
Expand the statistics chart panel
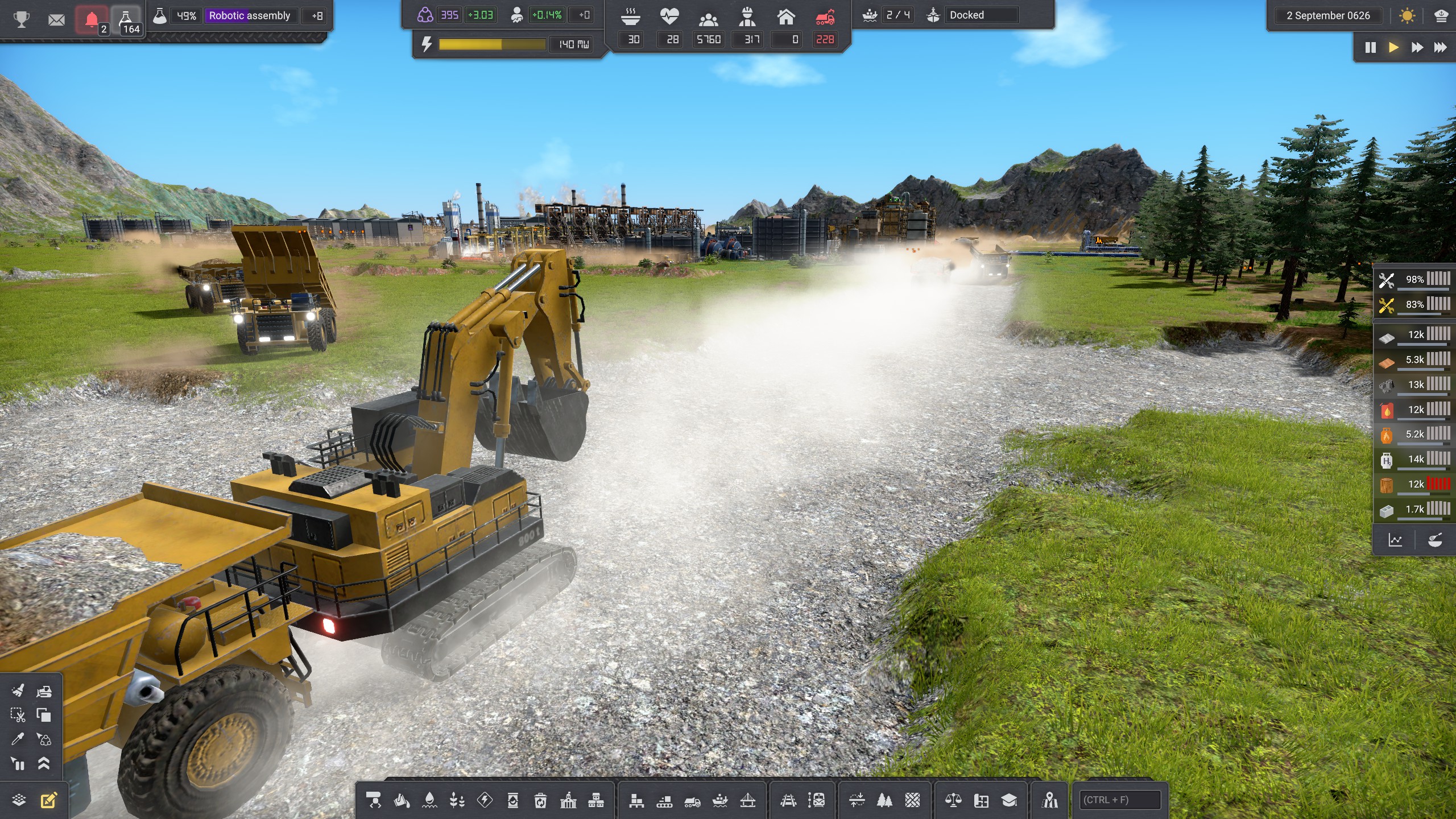tap(1395, 540)
